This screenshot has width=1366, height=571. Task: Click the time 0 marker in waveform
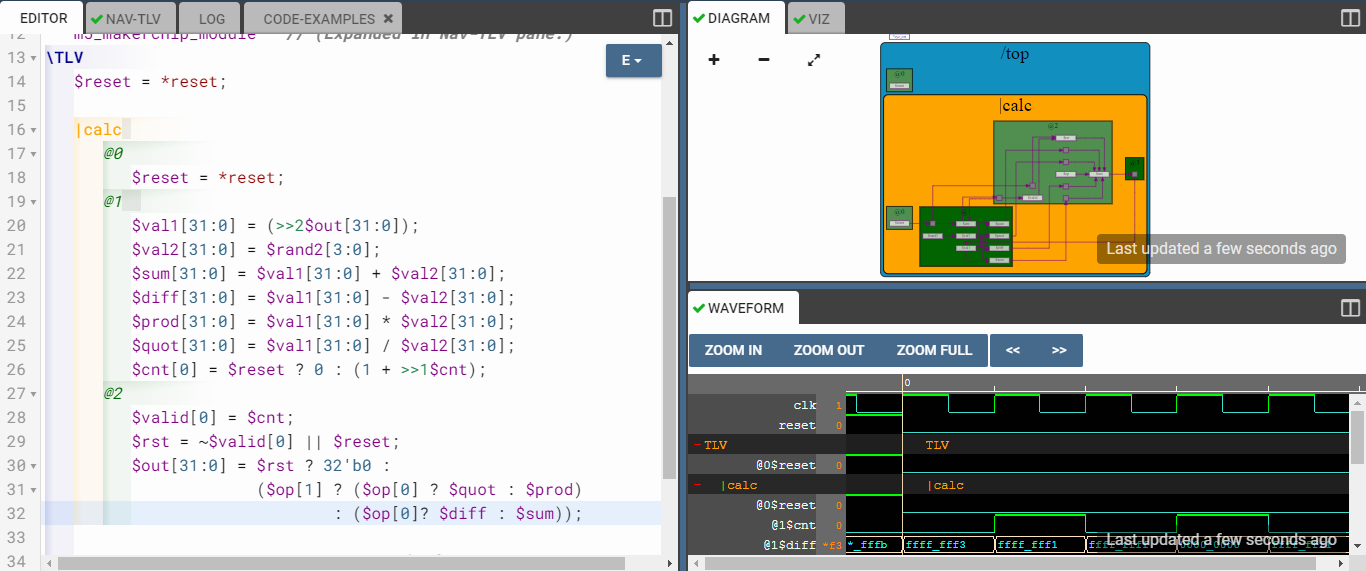(x=906, y=383)
